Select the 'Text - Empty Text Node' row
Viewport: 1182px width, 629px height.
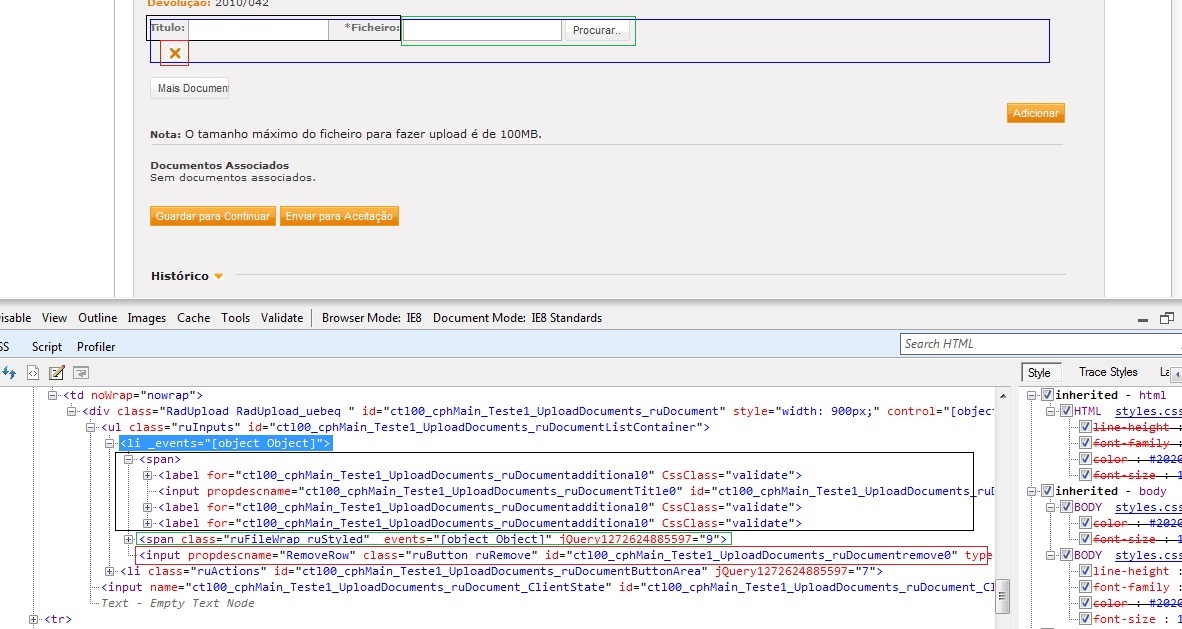(x=178, y=603)
